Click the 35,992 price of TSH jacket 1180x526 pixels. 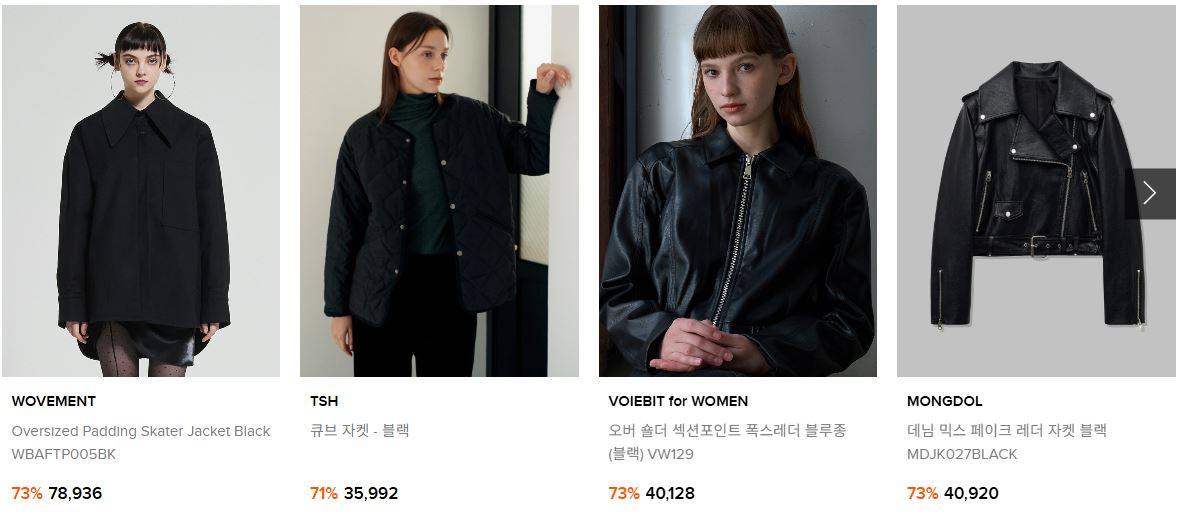tap(371, 494)
